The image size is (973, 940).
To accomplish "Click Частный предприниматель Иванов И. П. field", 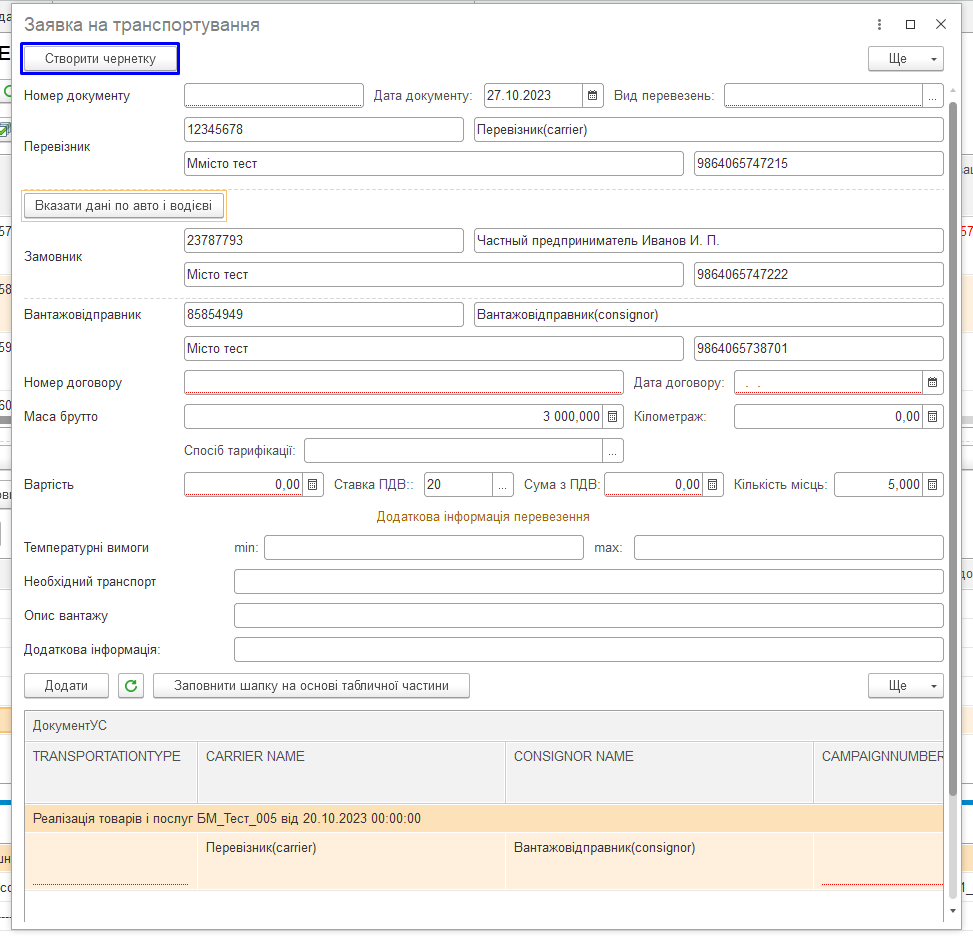I will pyautogui.click(x=709, y=241).
